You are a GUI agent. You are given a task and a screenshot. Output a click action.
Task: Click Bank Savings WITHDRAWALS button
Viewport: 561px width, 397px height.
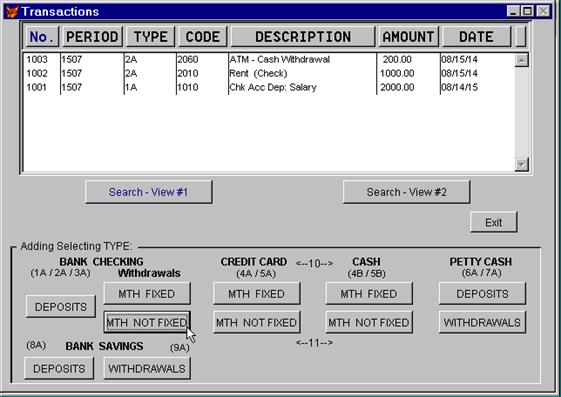click(147, 368)
